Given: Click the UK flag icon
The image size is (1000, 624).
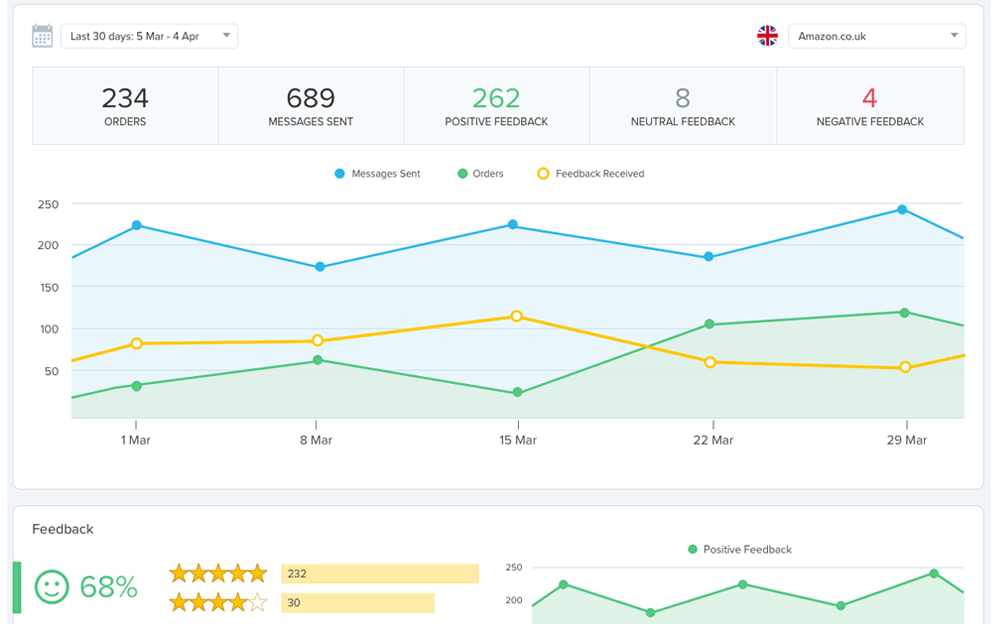Looking at the screenshot, I should 767,35.
